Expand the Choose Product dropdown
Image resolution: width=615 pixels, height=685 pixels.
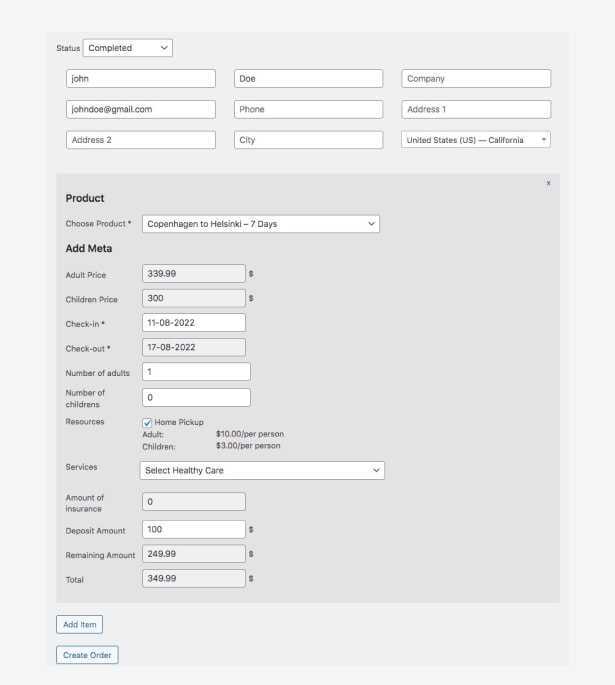point(261,224)
